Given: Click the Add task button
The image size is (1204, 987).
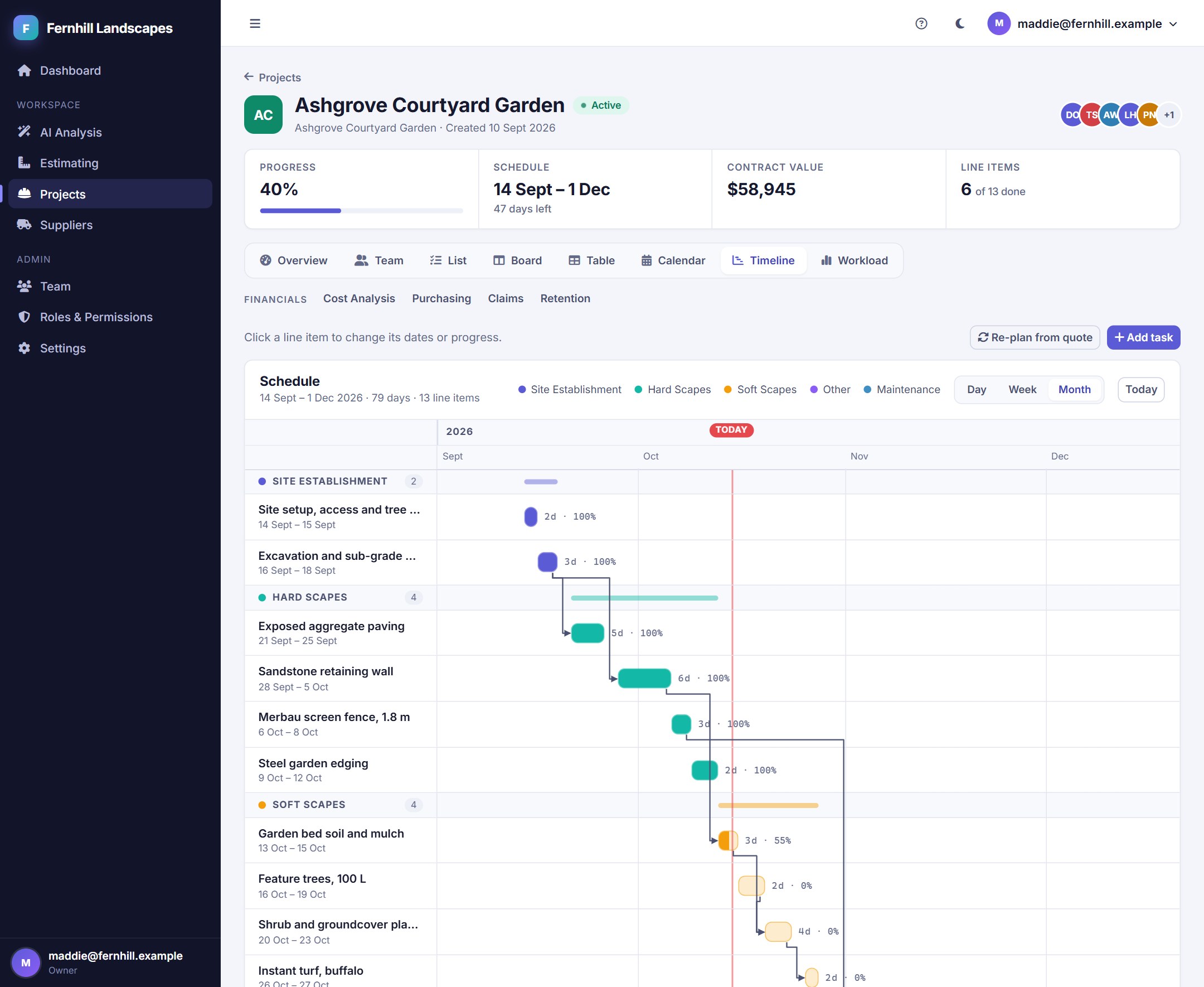Looking at the screenshot, I should point(1143,337).
